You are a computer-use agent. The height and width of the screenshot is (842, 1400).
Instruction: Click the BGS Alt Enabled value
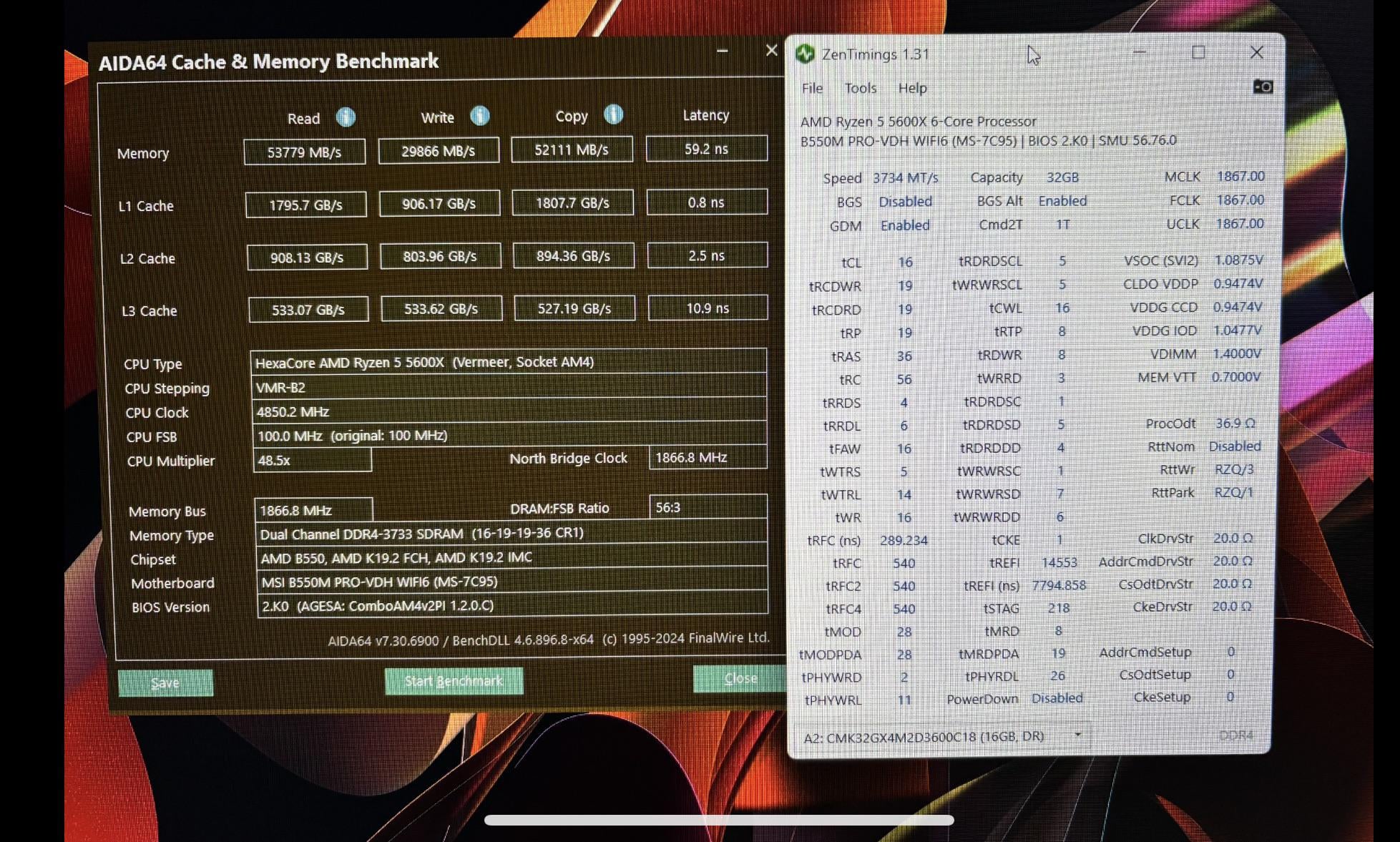click(1062, 201)
